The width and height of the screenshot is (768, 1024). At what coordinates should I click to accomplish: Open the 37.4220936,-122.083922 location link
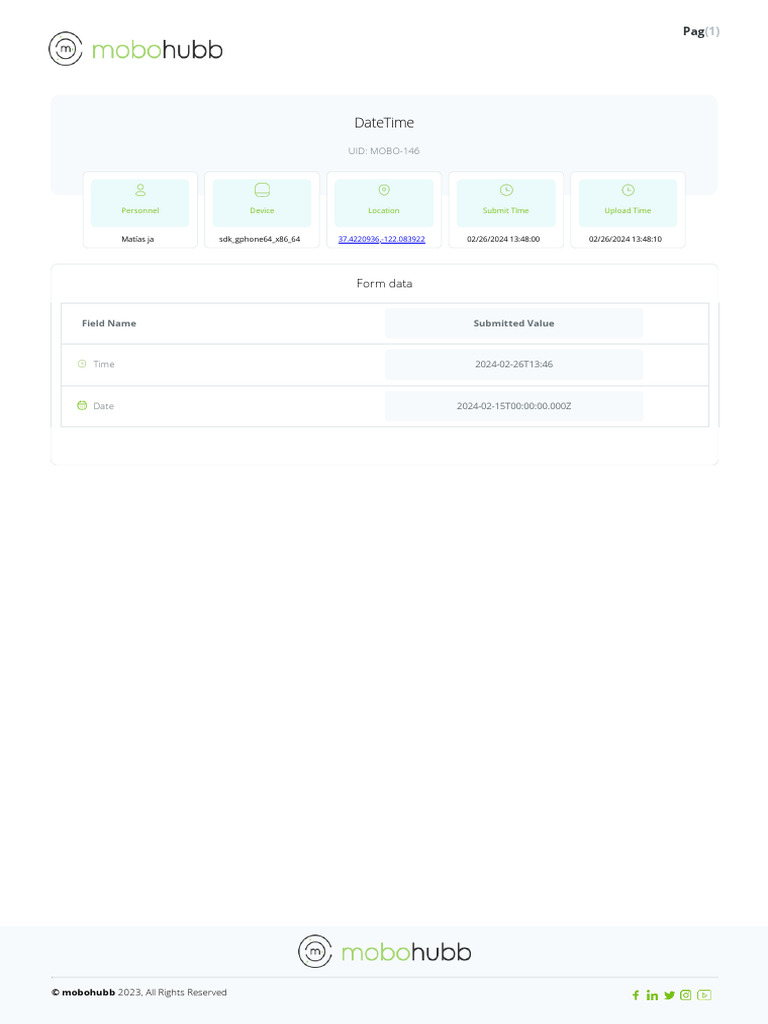coord(381,239)
